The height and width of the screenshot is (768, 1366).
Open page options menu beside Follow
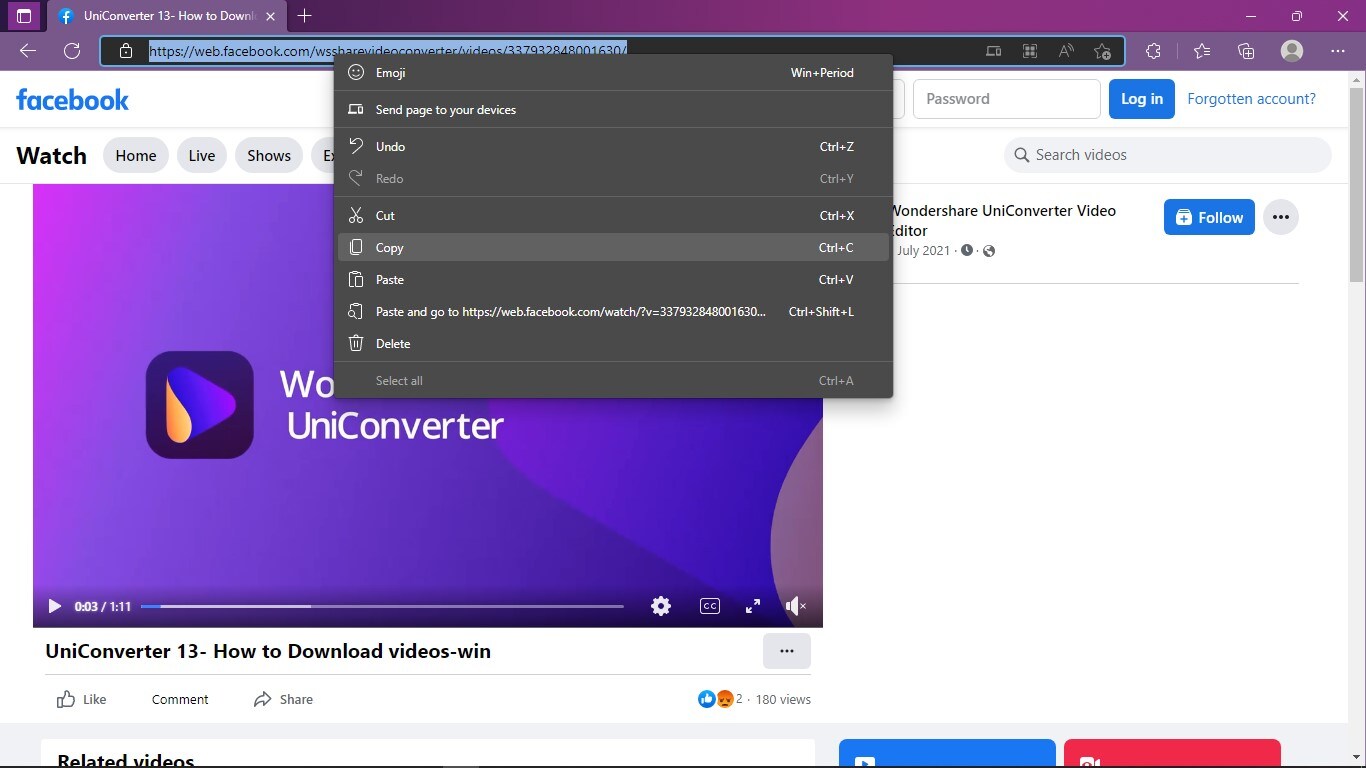click(x=1281, y=217)
